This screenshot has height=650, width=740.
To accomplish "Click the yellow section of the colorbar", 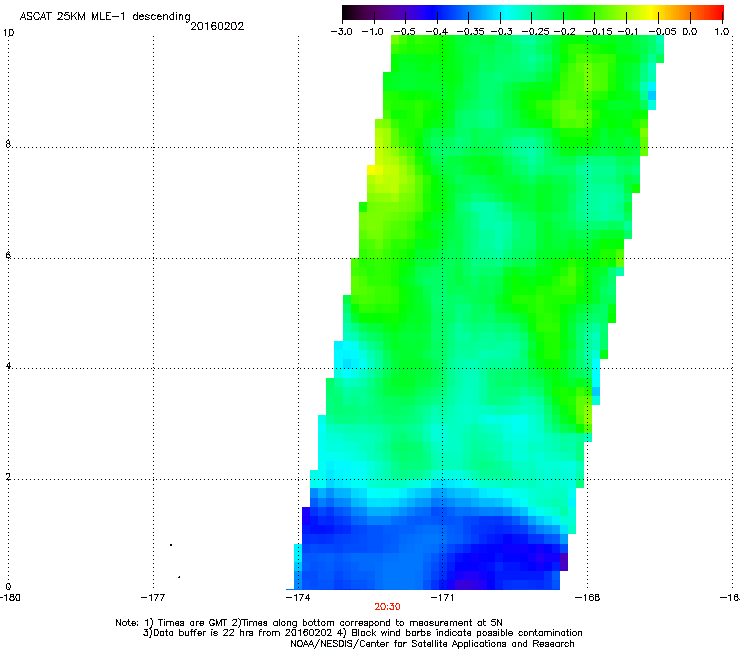I will [x=652, y=12].
